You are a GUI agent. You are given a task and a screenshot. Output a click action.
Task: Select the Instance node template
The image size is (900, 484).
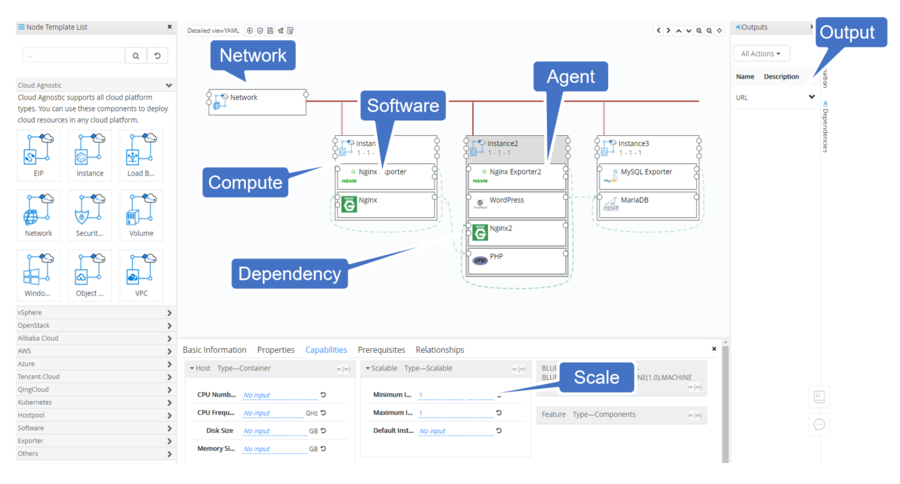(90, 155)
